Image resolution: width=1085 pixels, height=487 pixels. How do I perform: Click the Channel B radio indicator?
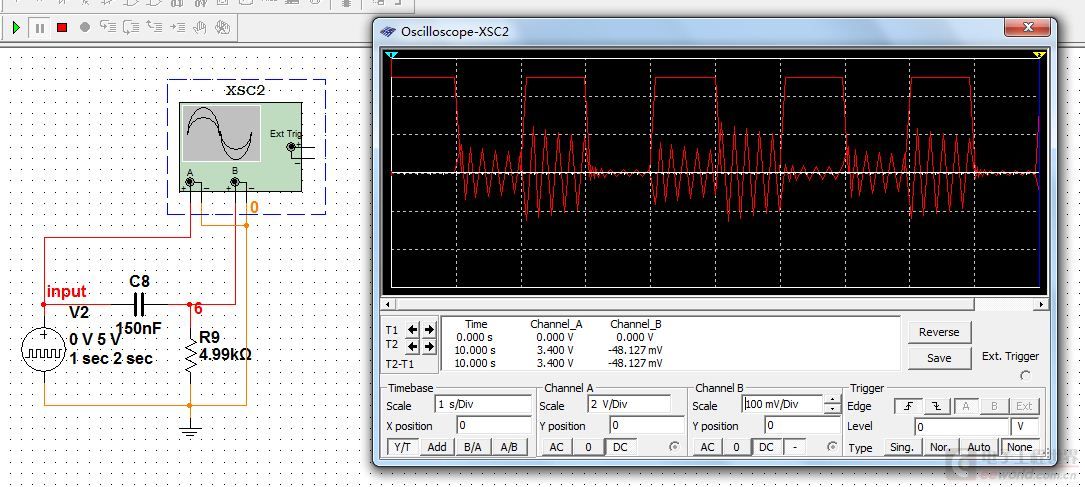[x=832, y=447]
